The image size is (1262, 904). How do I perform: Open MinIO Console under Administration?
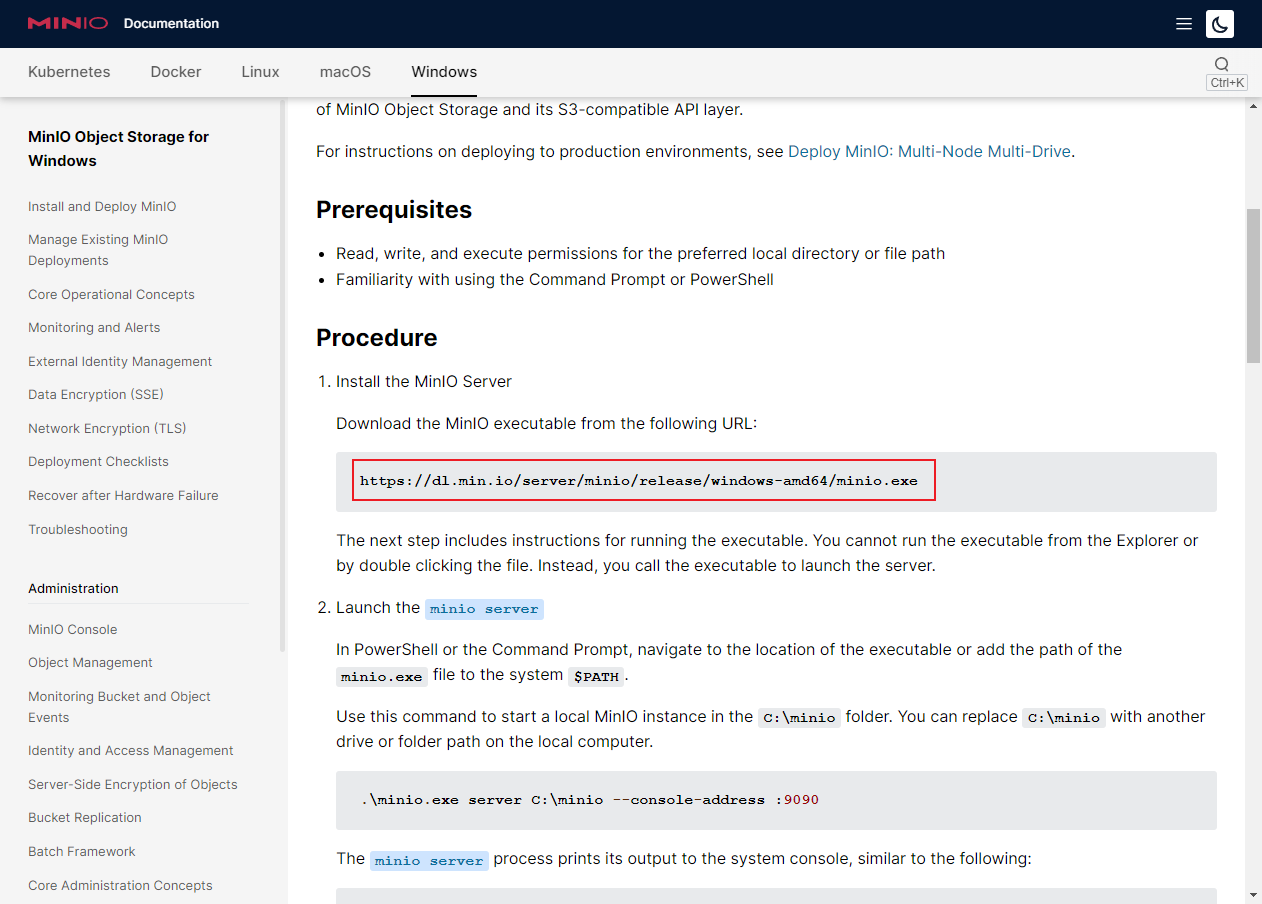[x=73, y=630]
